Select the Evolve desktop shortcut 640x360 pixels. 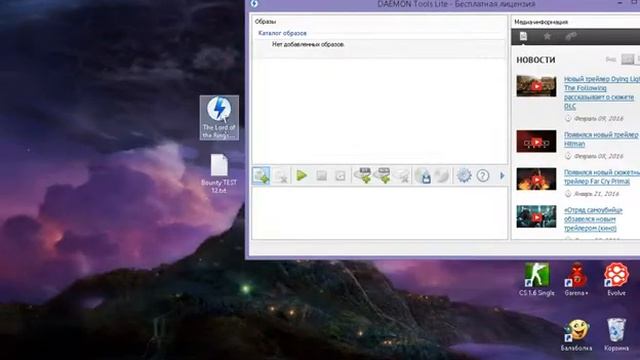click(x=616, y=280)
